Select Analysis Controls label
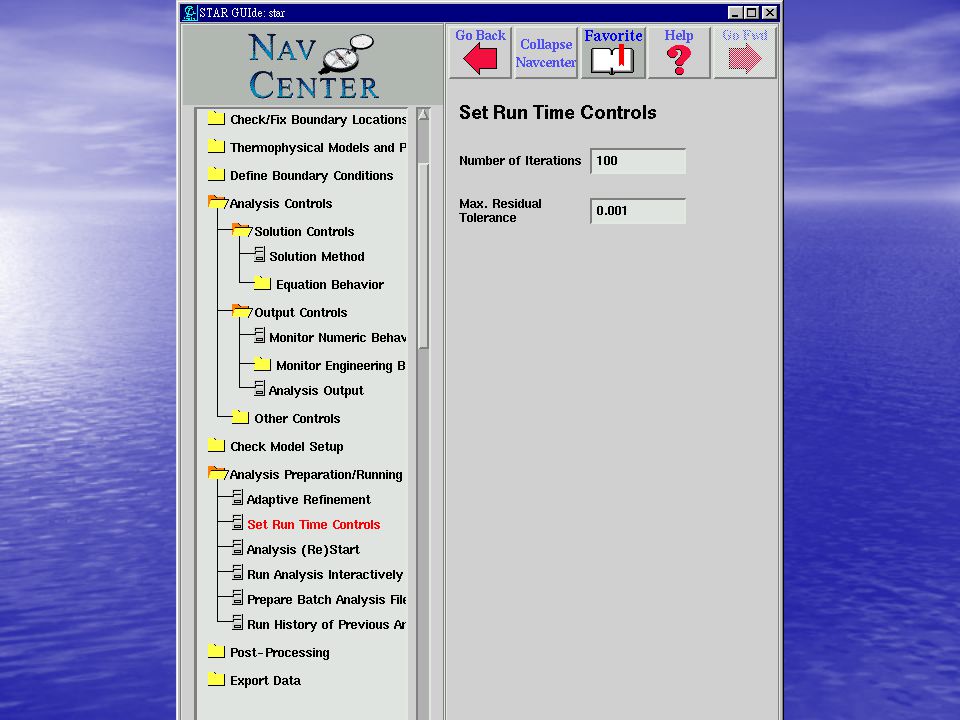 point(281,204)
